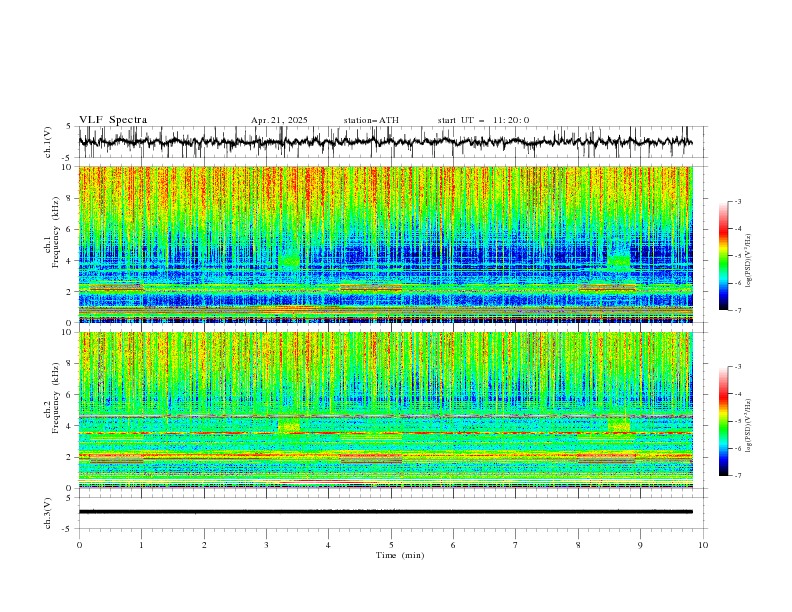Click the time axis tick label '10'
Image resolution: width=792 pixels, height=612 pixels.
pyautogui.click(x=703, y=545)
